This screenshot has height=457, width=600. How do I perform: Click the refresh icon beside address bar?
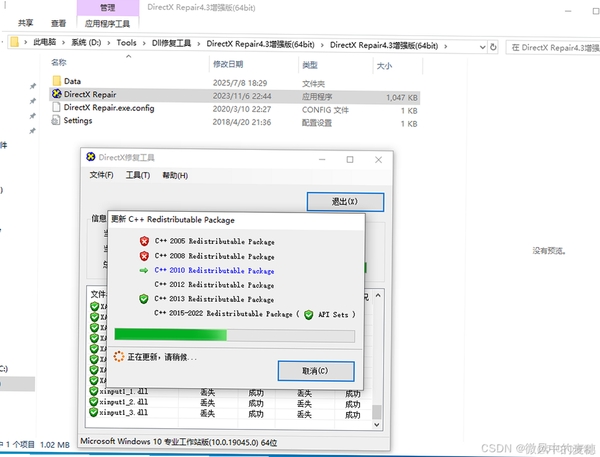point(493,47)
